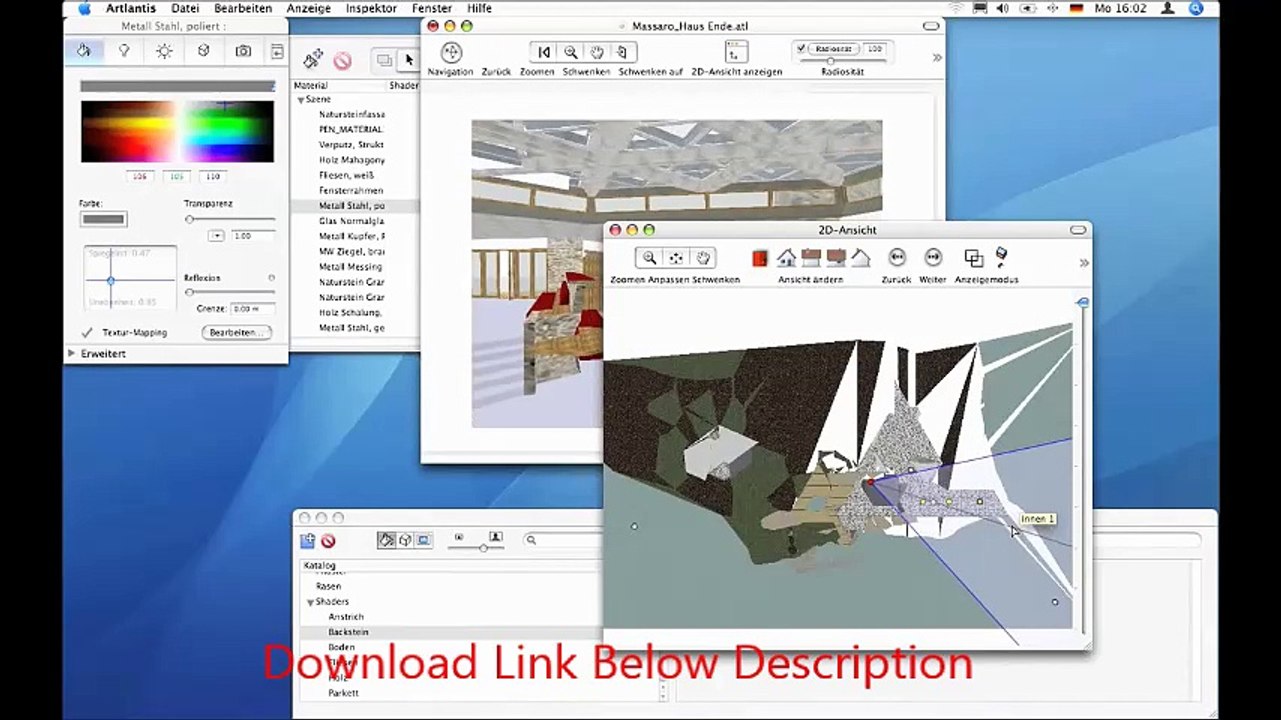Open the camera views inspector tab
Viewport: 1281px width, 720px height.
(243, 50)
